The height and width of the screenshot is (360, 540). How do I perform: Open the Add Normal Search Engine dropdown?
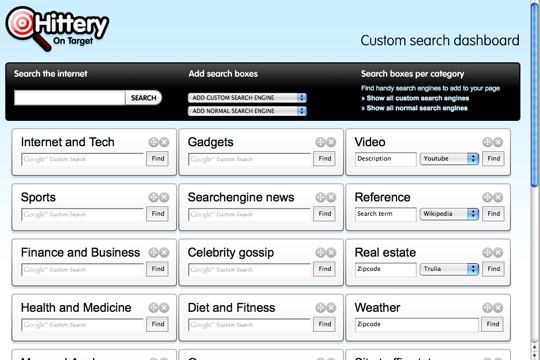tap(247, 111)
